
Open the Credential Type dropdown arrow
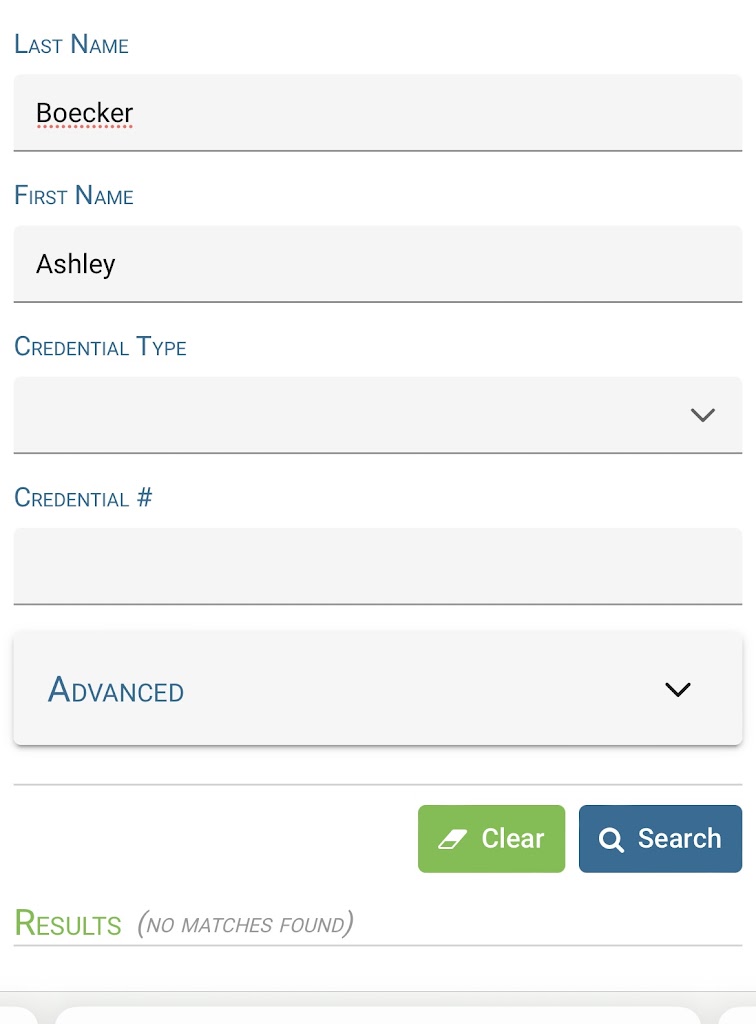click(702, 414)
